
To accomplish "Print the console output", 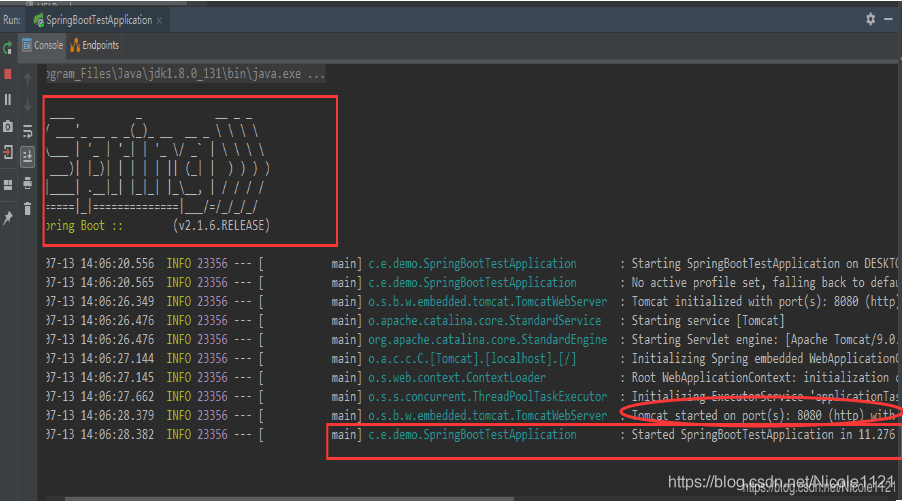I will pyautogui.click(x=27, y=183).
